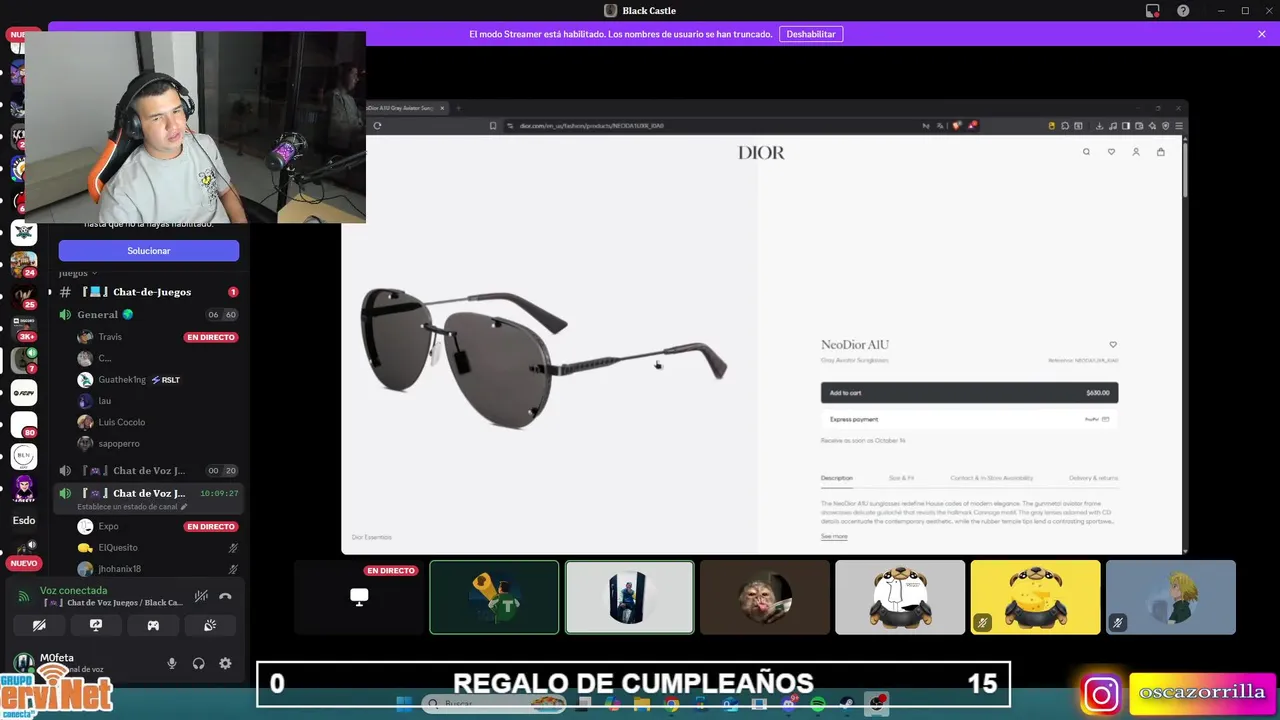Open Discord inbox icon in title bar

coord(1152,10)
